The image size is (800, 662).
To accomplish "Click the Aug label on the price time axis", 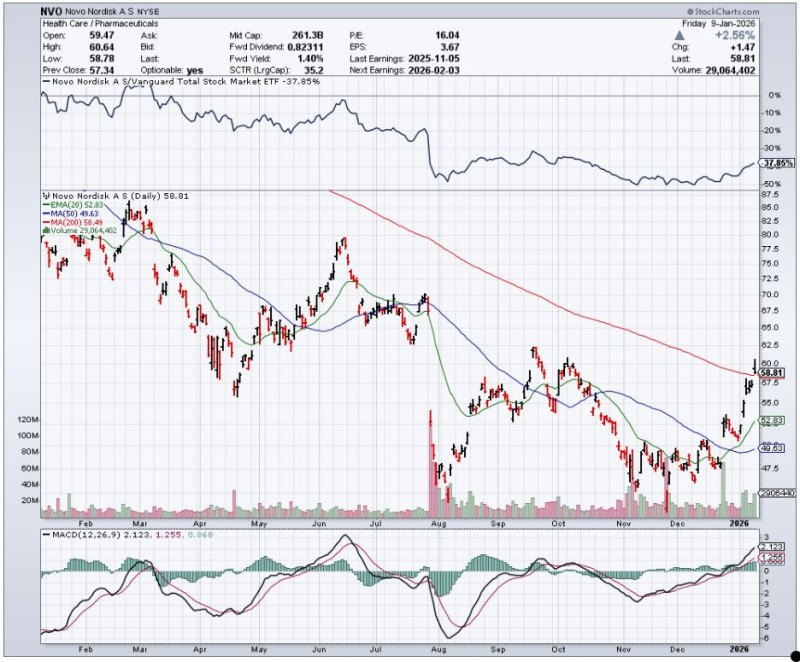I will pyautogui.click(x=437, y=523).
